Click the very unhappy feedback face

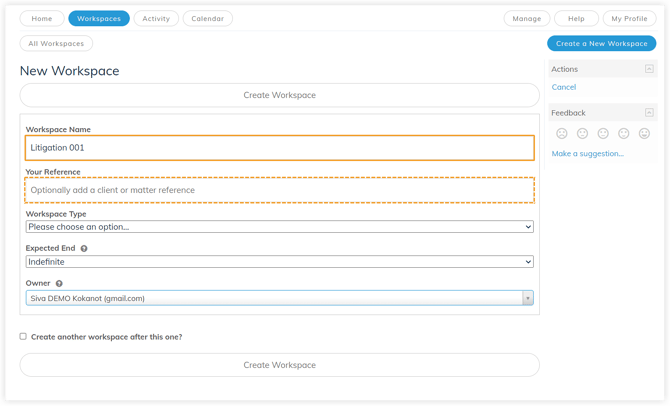[562, 134]
